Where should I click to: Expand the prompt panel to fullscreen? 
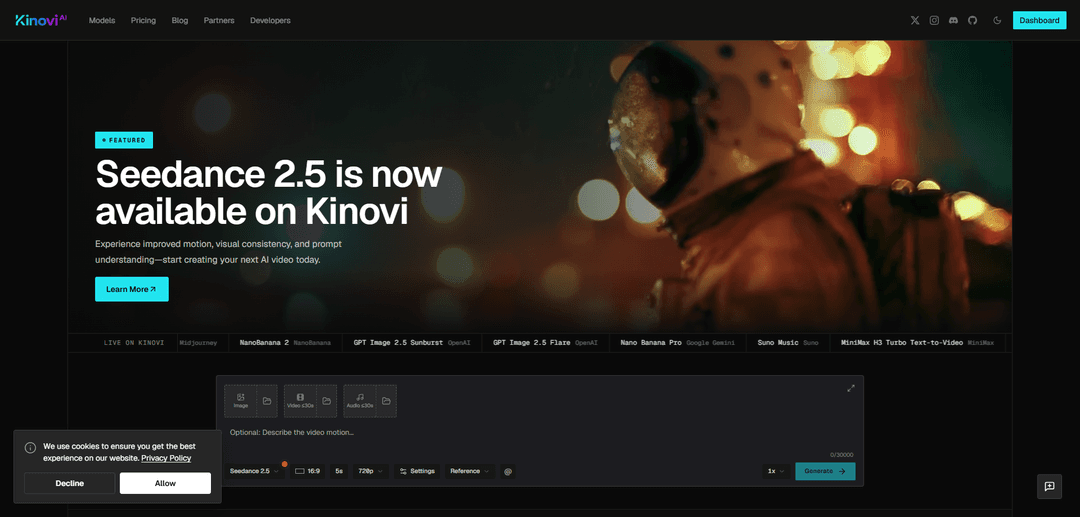[851, 388]
